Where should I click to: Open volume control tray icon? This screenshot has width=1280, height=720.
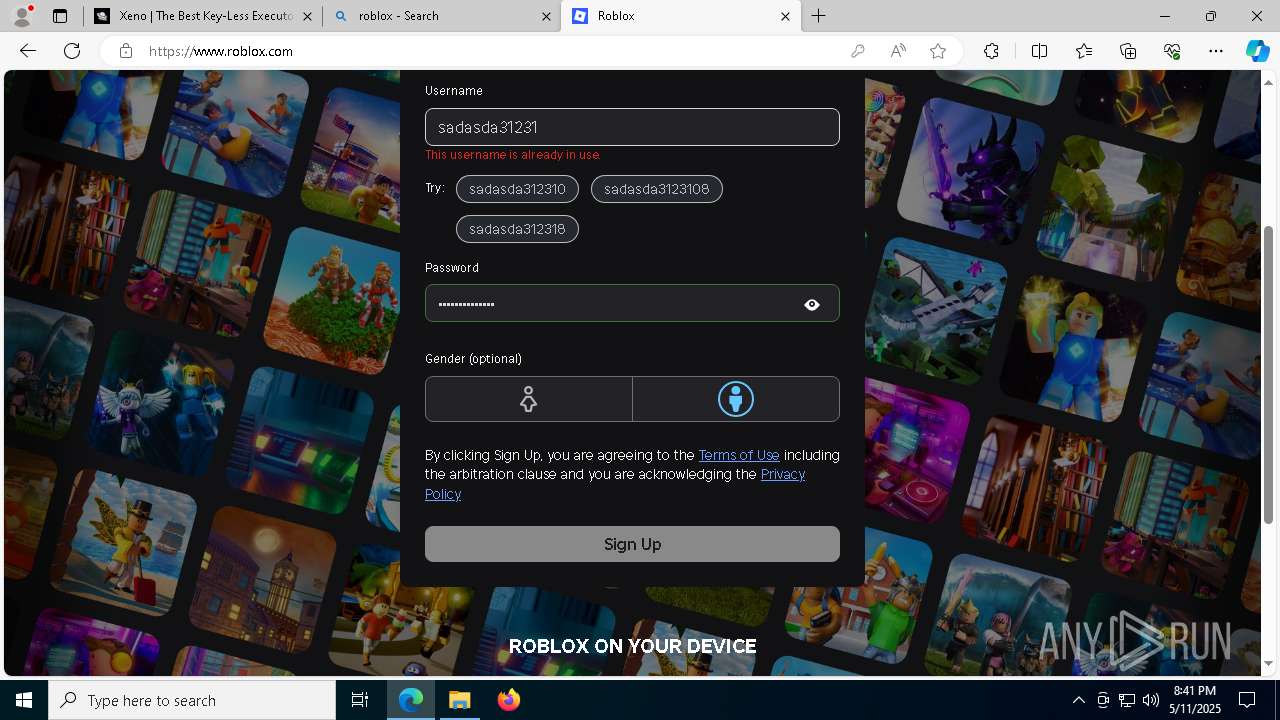[x=1150, y=700]
